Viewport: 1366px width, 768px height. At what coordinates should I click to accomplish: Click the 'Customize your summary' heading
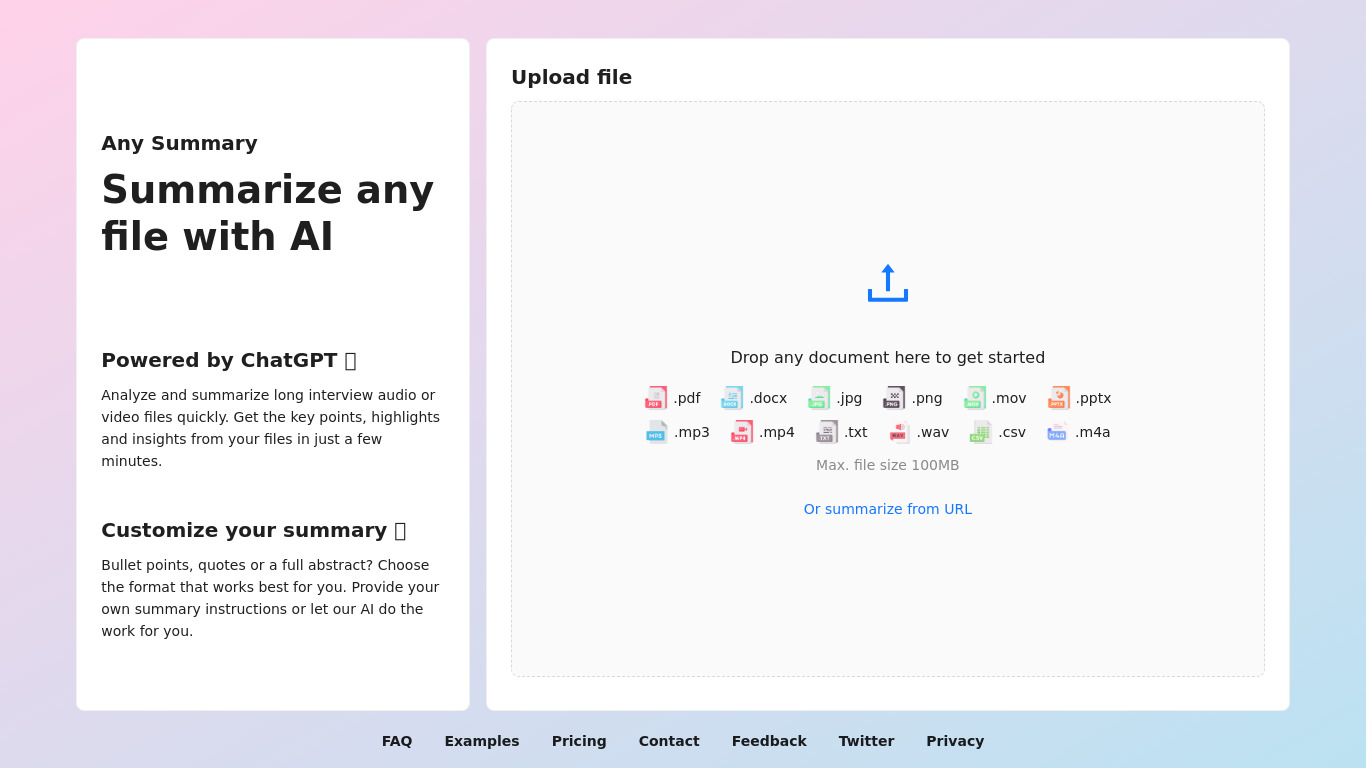click(254, 530)
